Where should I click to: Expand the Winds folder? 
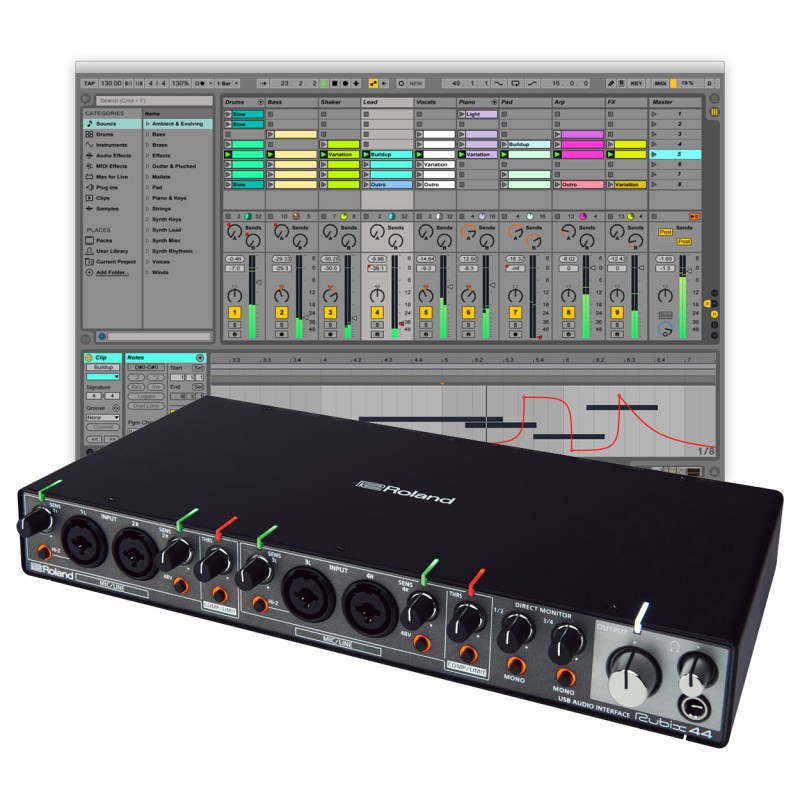pyautogui.click(x=147, y=272)
